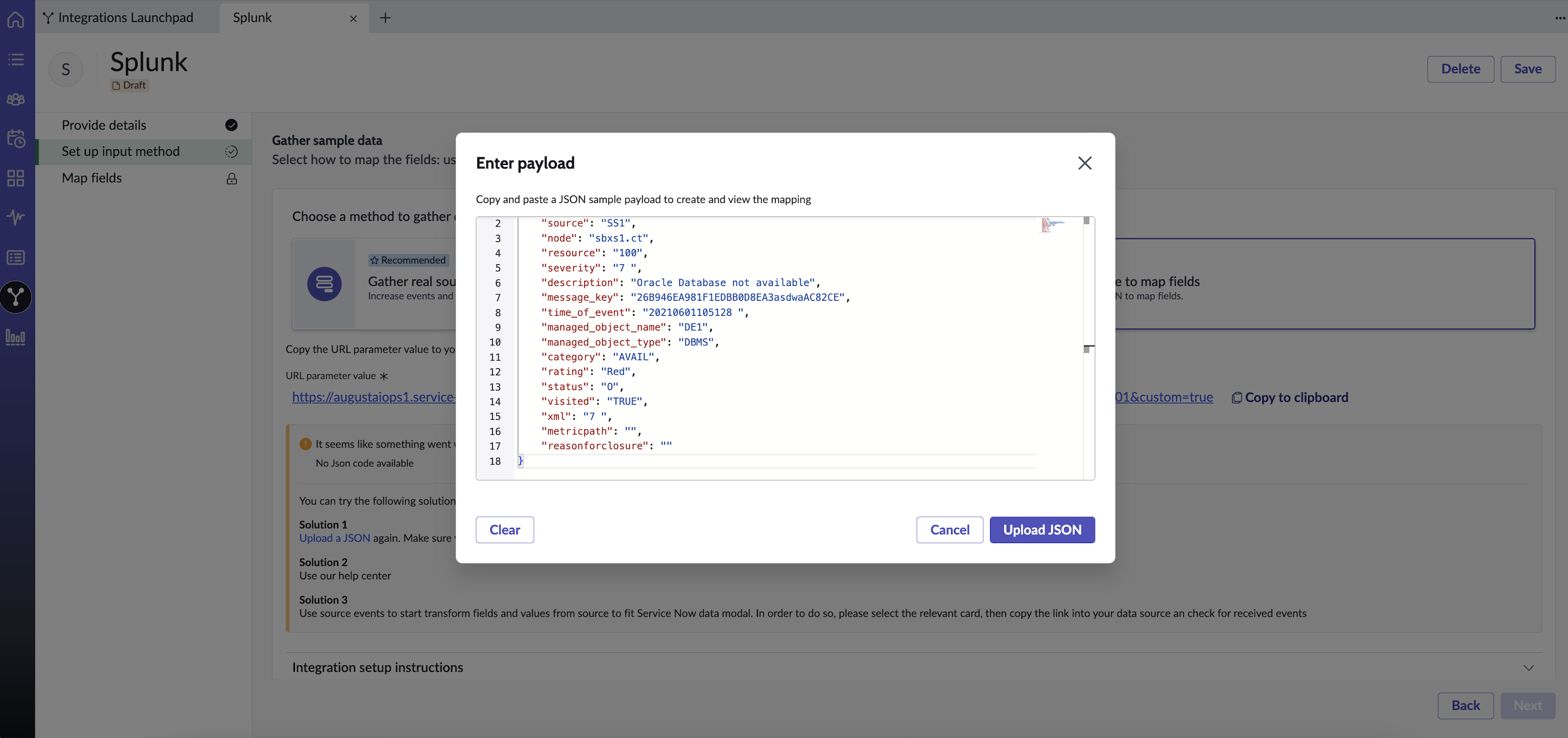
Task: Click the warning icon in error message
Action: (x=305, y=444)
